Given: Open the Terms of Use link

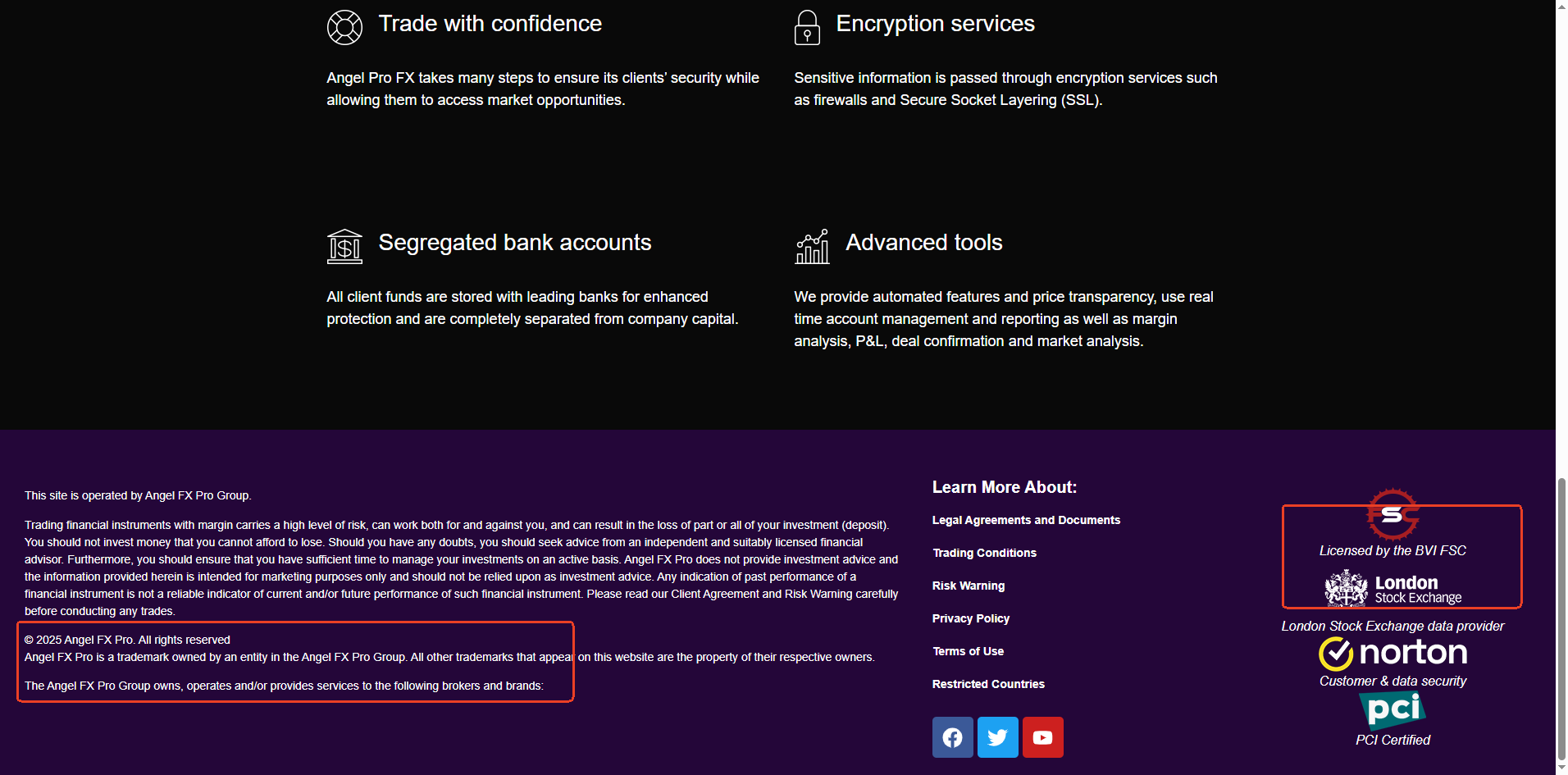Looking at the screenshot, I should pyautogui.click(x=968, y=651).
